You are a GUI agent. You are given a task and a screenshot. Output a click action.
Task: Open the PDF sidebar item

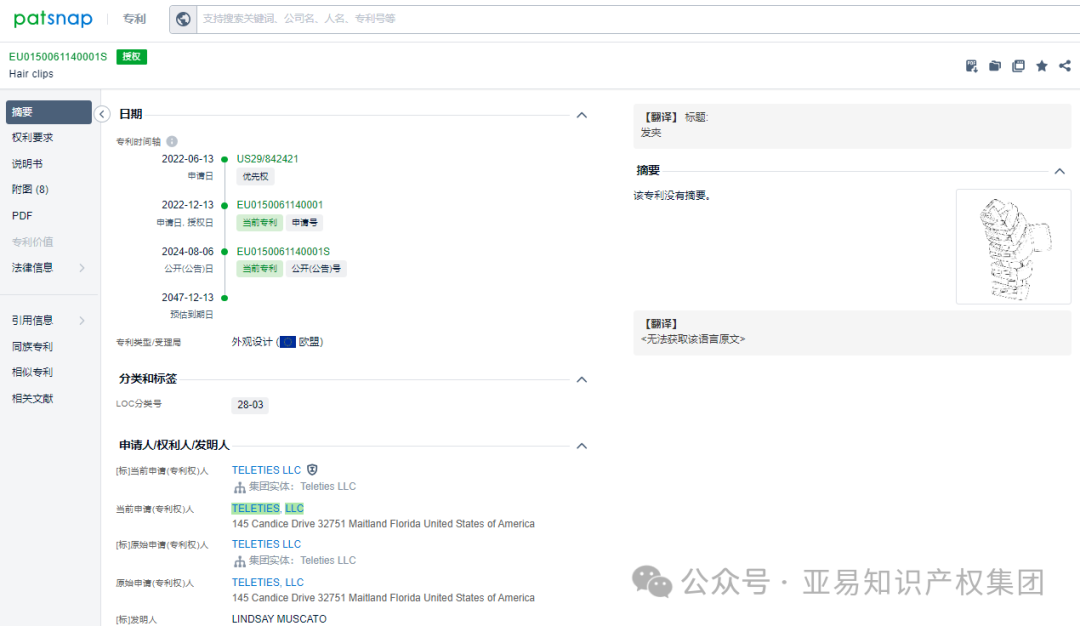(22, 216)
